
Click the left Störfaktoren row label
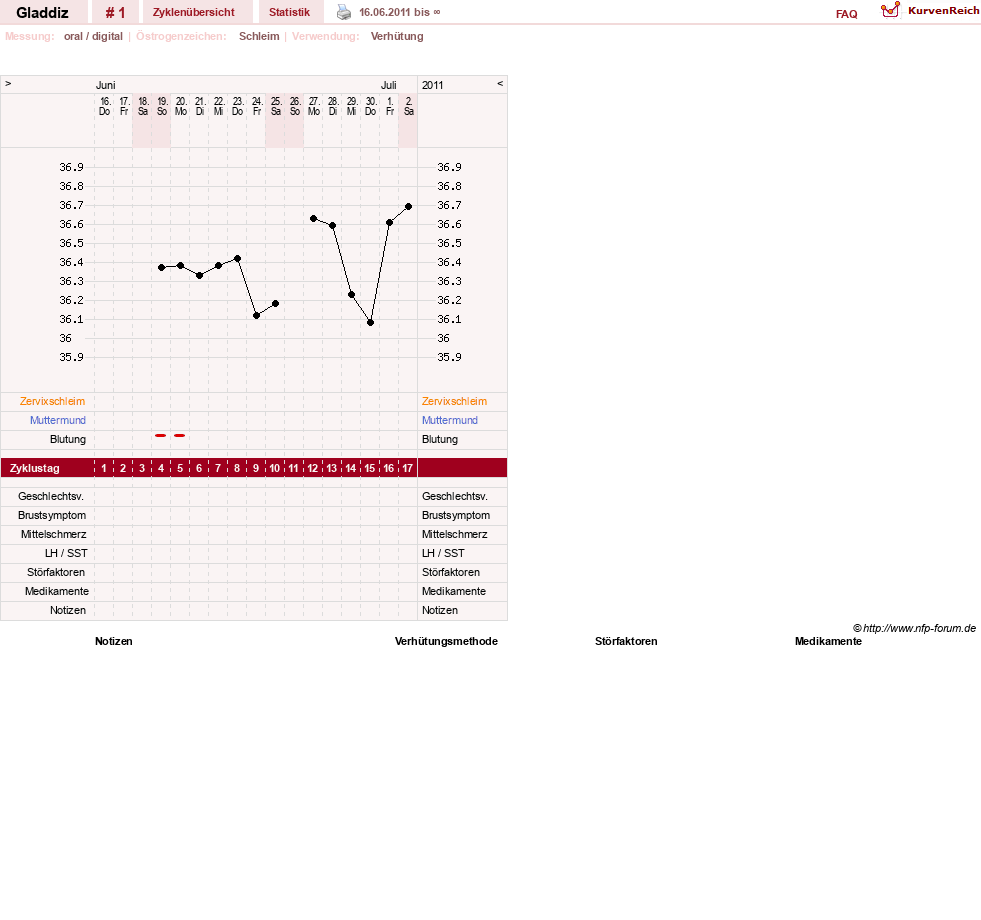(56, 572)
